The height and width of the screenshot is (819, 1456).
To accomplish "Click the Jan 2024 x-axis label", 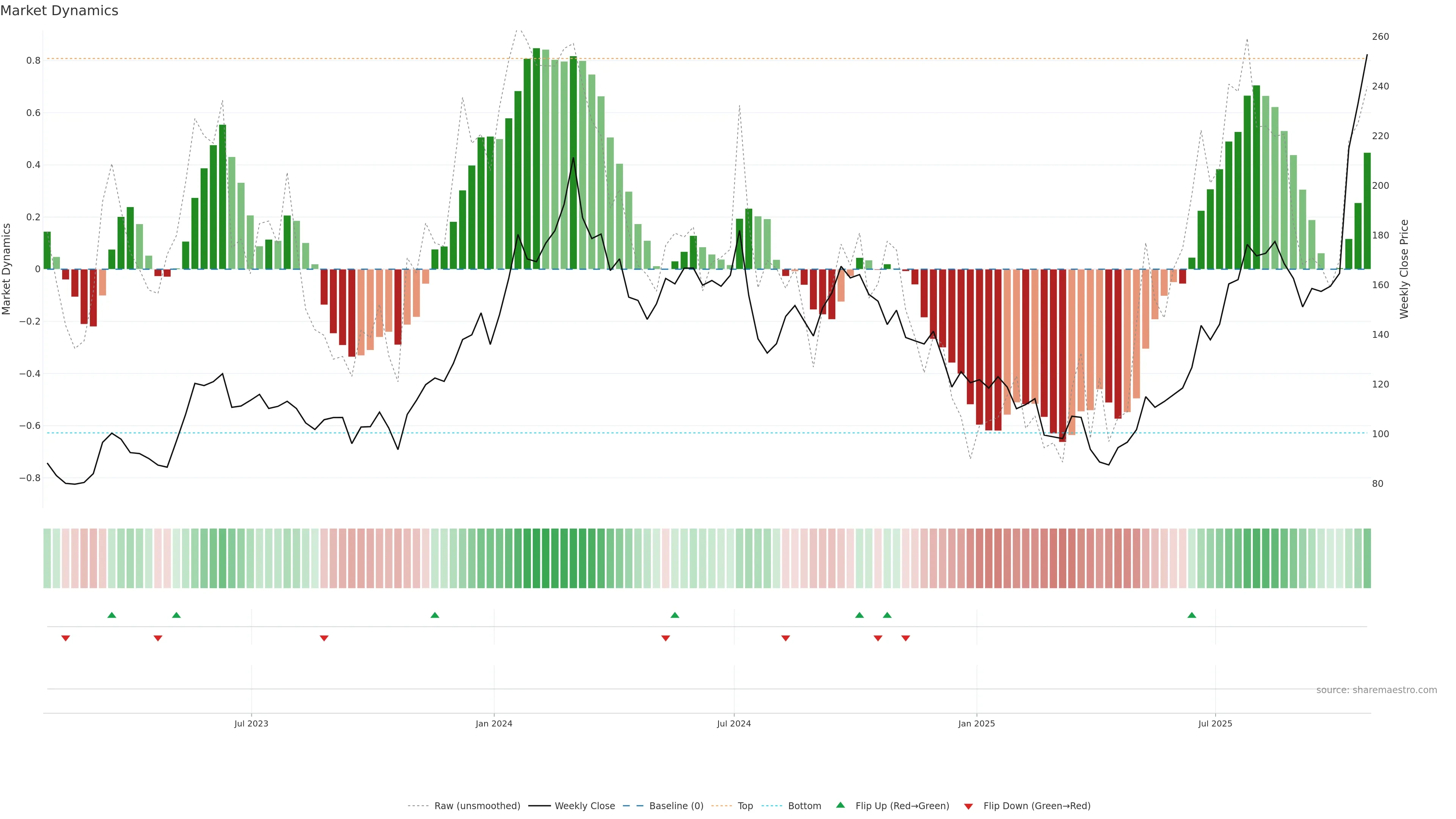I will click(493, 723).
